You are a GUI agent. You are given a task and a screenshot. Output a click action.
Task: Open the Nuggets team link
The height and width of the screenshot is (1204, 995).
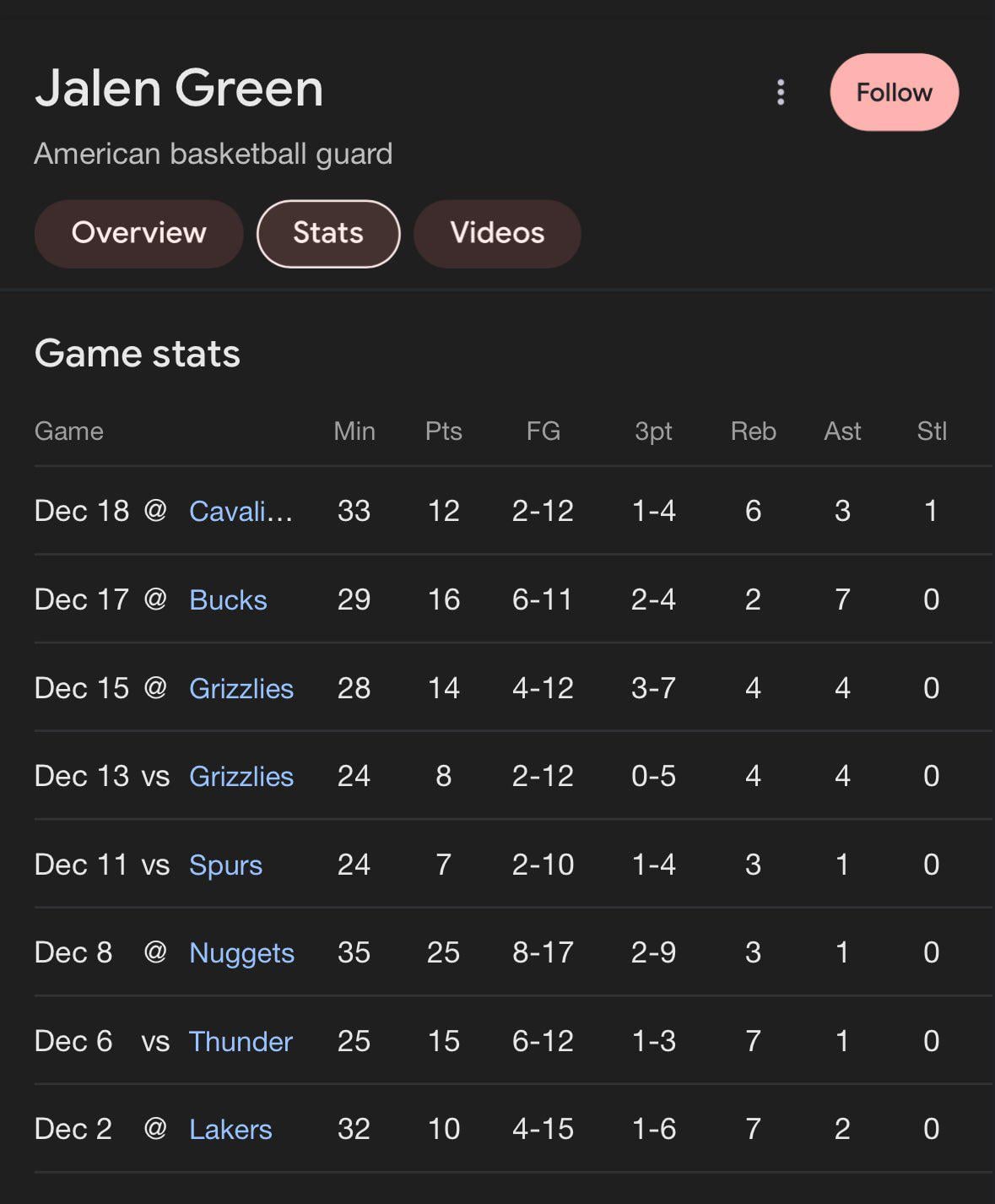241,952
